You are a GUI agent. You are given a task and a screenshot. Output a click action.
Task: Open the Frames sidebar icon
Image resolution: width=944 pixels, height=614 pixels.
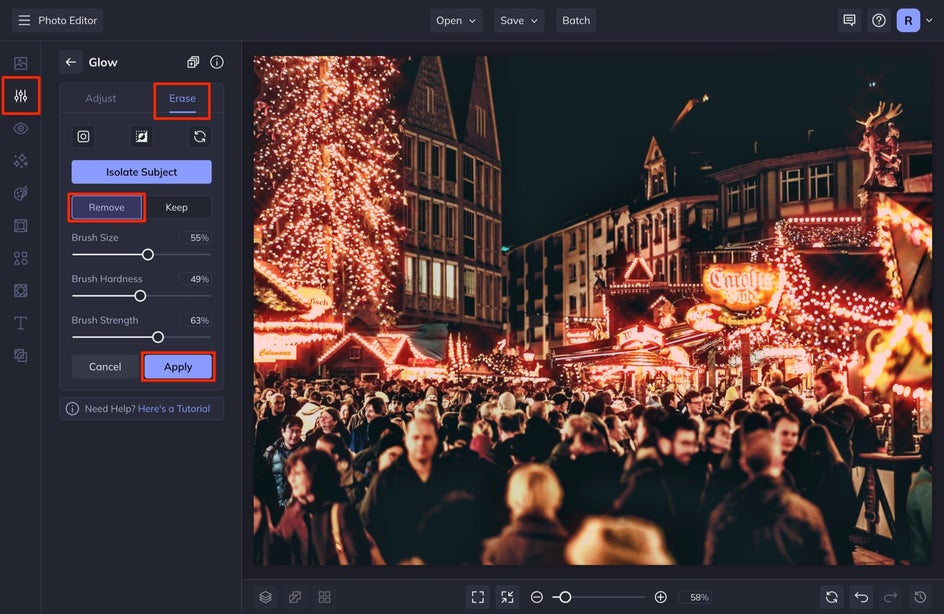click(x=20, y=226)
